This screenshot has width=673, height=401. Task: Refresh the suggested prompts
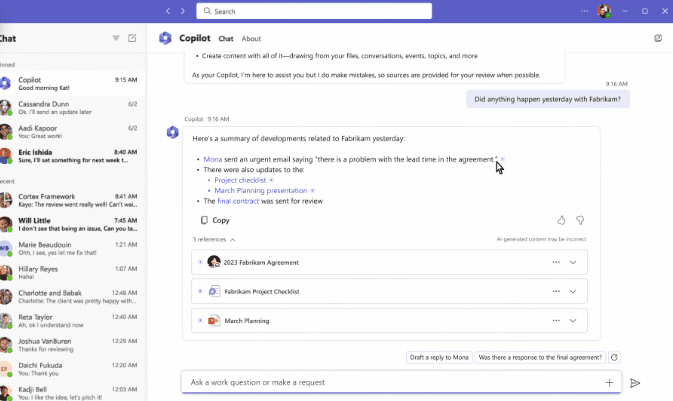(x=614, y=357)
